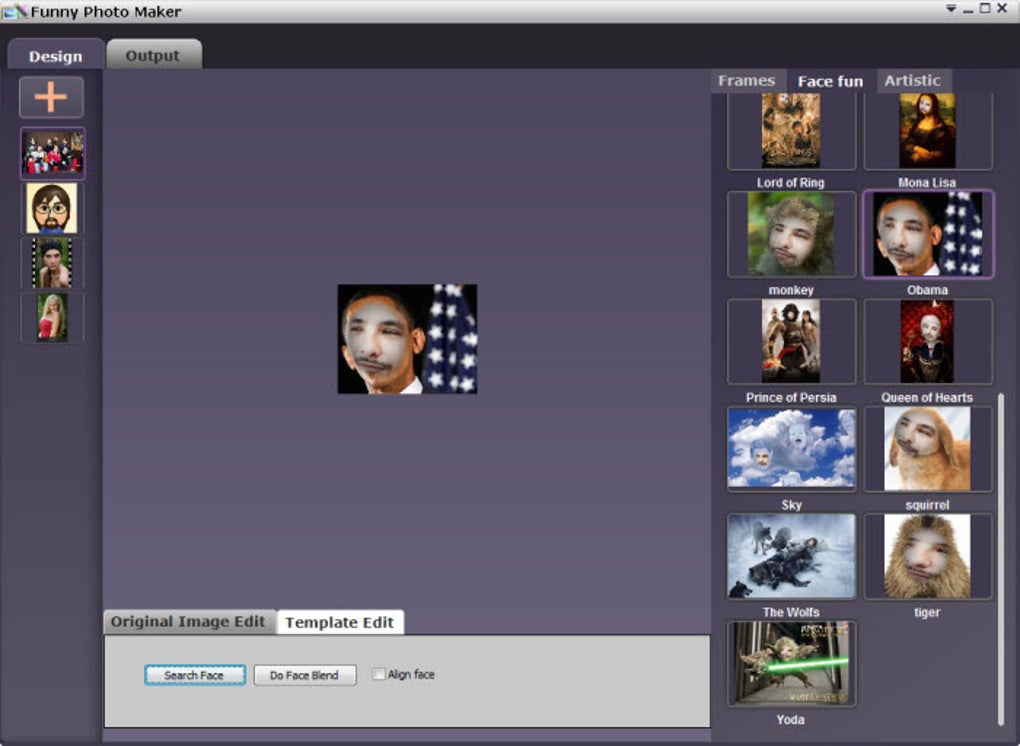Choose the Mona Lisa template
Viewport: 1020px width, 746px height.
(x=928, y=130)
